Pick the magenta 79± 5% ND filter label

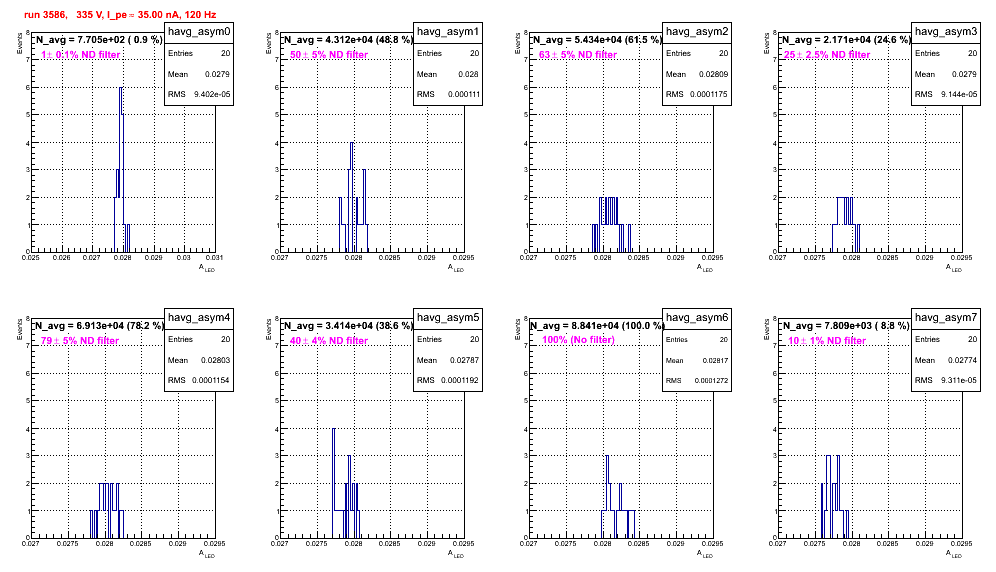pos(80,341)
